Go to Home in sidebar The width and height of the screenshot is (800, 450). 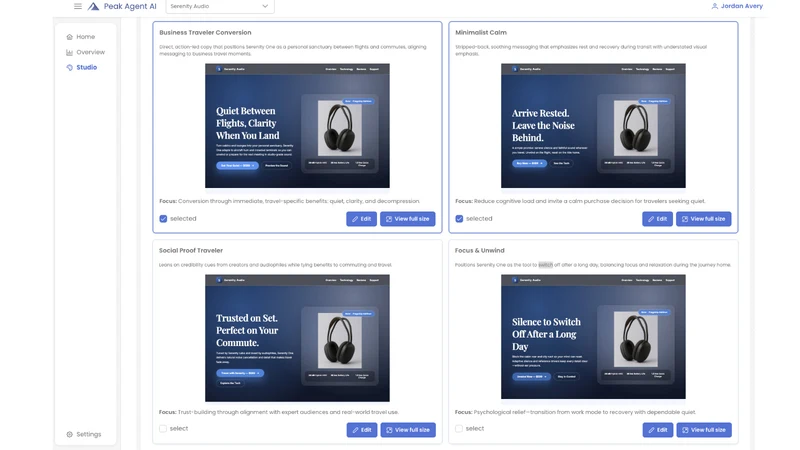81,37
